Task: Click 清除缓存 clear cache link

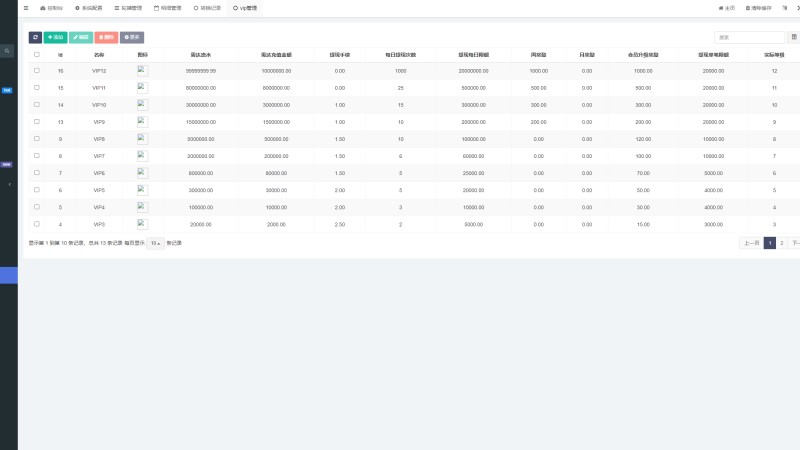Action: (759, 8)
